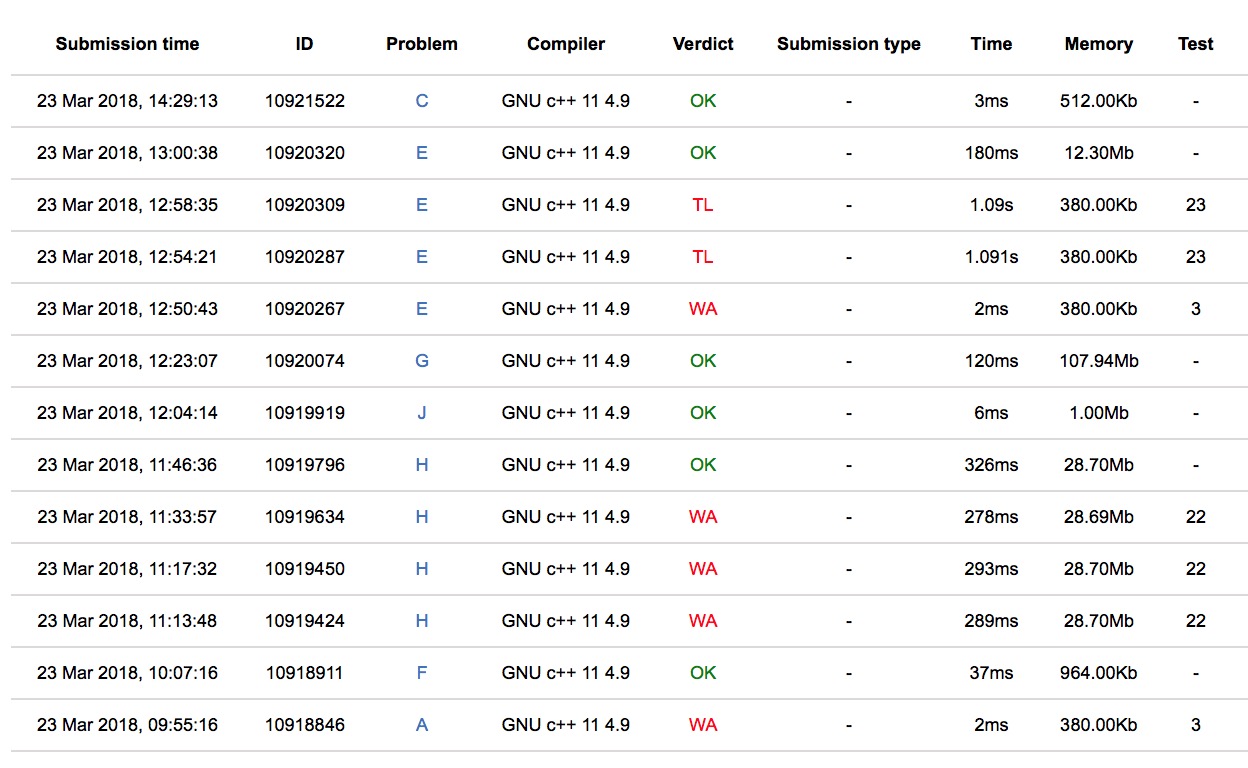This screenshot has height=768, width=1248.
Task: Click the Submission time column header
Action: [x=127, y=44]
